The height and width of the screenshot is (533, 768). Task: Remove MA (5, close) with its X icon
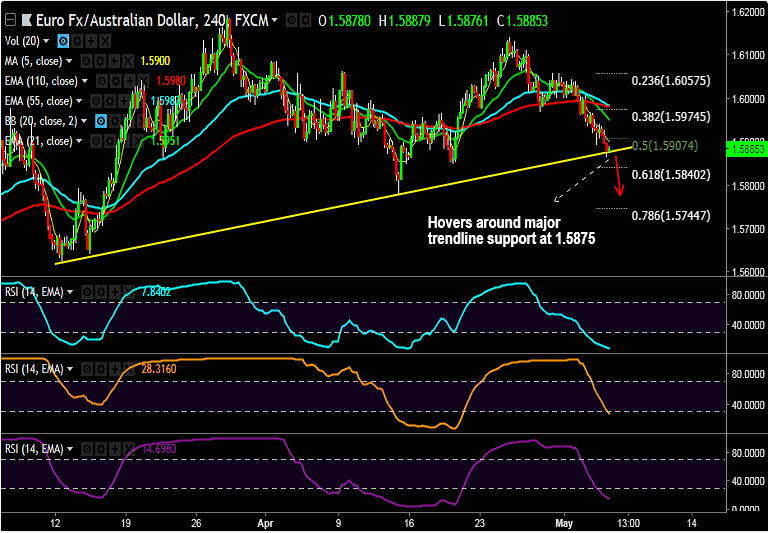click(128, 61)
